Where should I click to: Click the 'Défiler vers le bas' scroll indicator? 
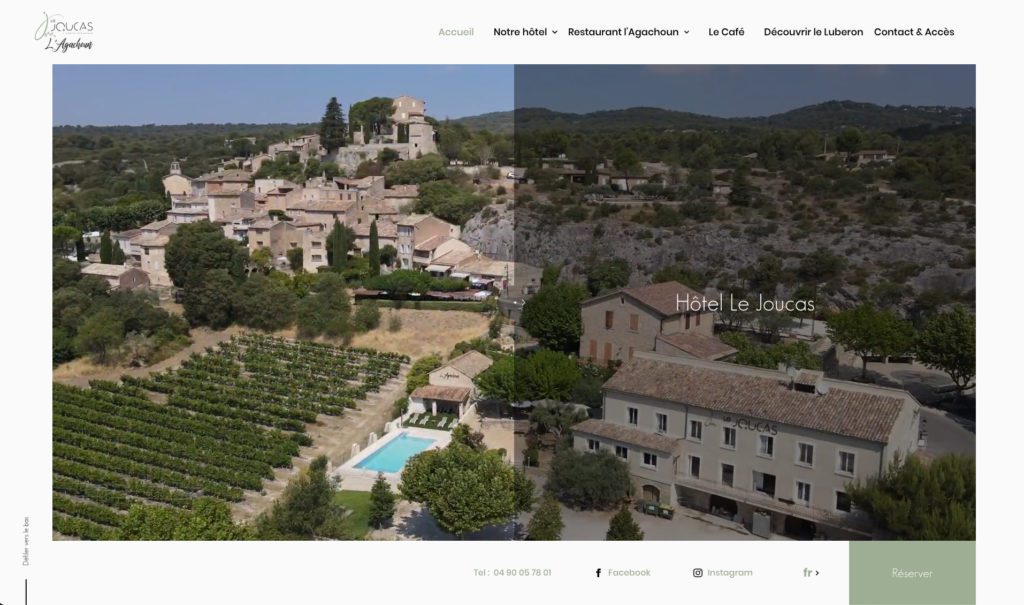26,541
